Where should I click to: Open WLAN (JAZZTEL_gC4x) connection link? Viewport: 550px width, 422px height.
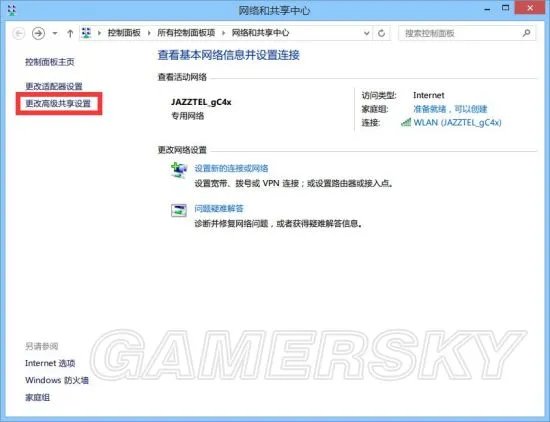pos(457,122)
